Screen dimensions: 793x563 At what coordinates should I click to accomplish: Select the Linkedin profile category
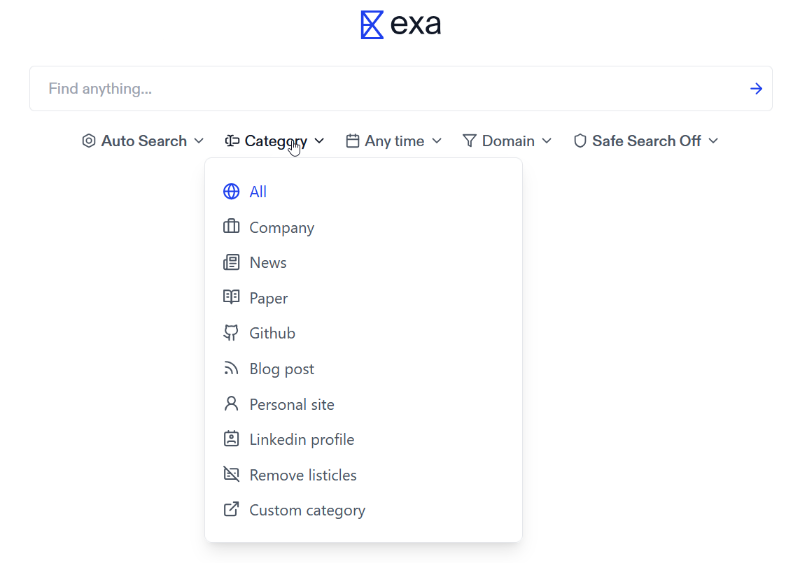[301, 440]
